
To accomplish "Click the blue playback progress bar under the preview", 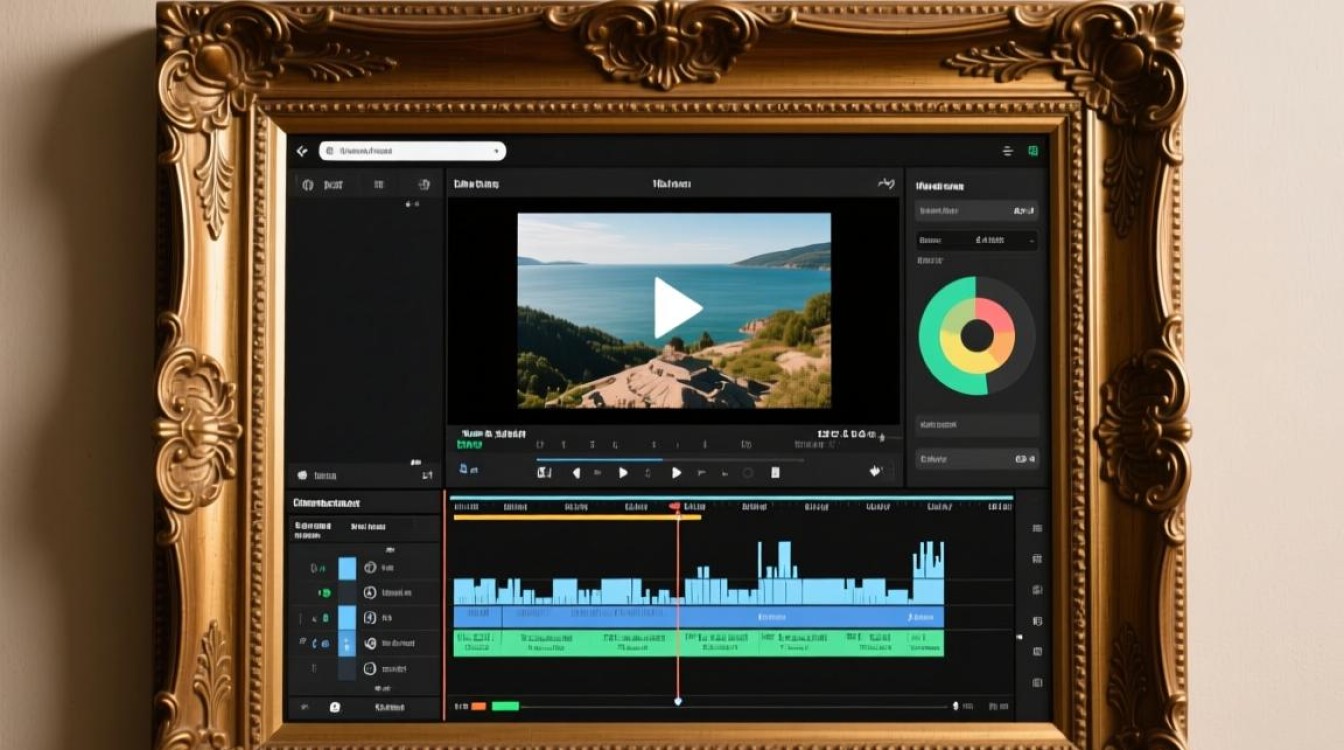I will click(599, 459).
